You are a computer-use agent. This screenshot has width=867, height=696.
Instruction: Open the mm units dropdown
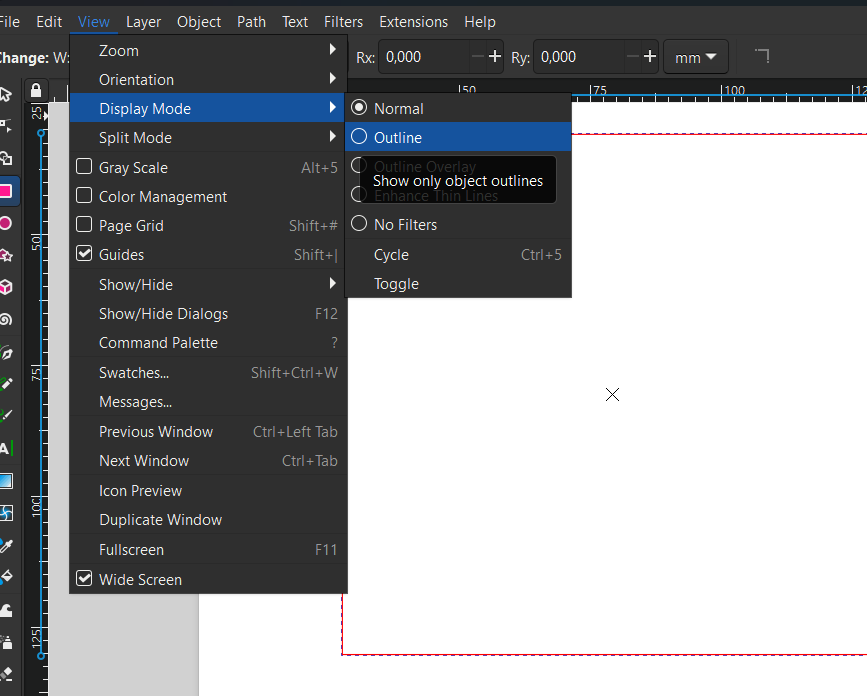click(696, 57)
